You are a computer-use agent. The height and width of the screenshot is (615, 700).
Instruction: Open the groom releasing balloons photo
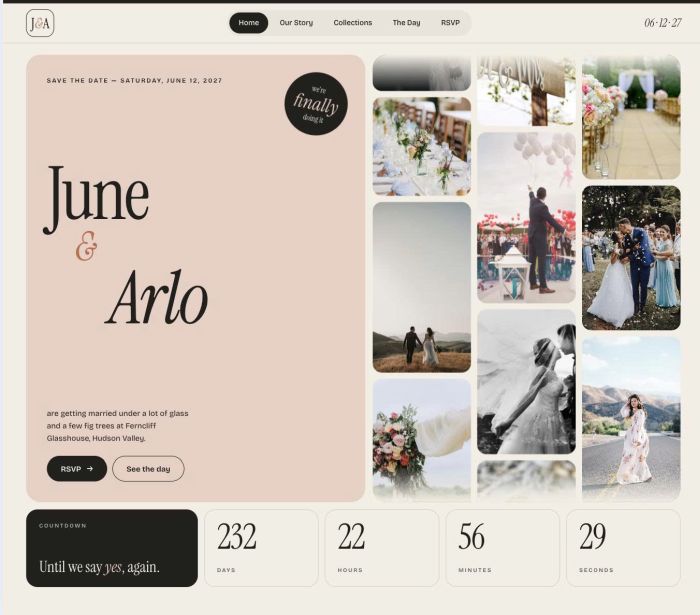tap(526, 217)
